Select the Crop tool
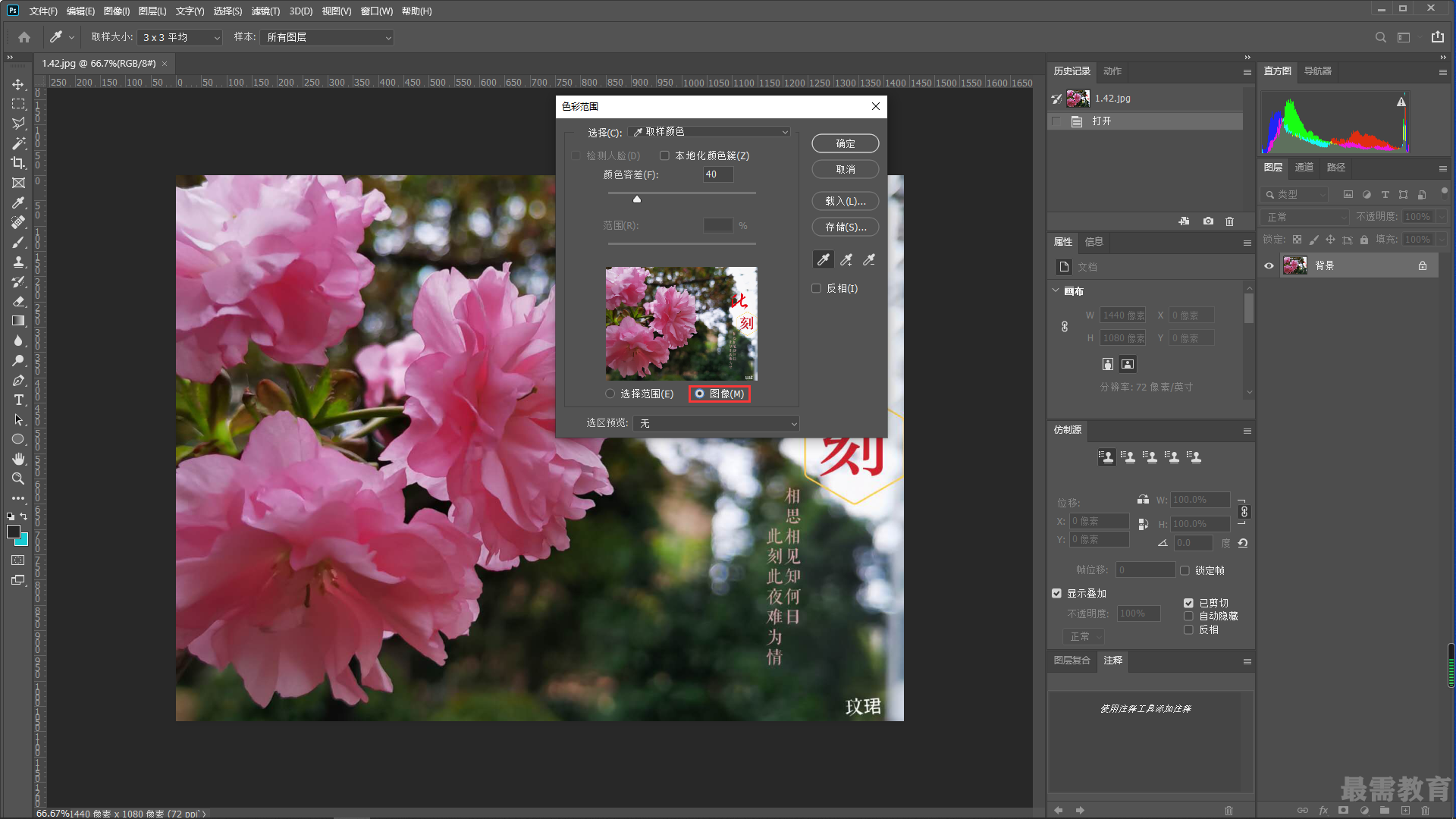This screenshot has width=1456, height=819. pyautogui.click(x=18, y=163)
